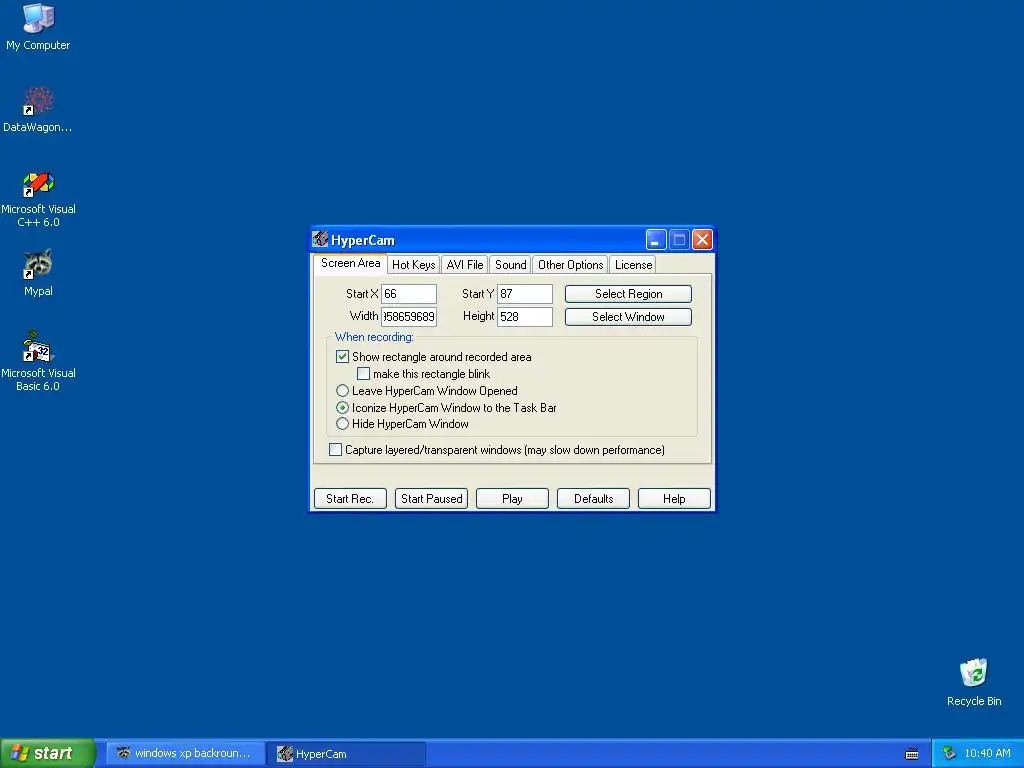
Task: Click the HyperCam title bar icon
Action: (x=320, y=239)
